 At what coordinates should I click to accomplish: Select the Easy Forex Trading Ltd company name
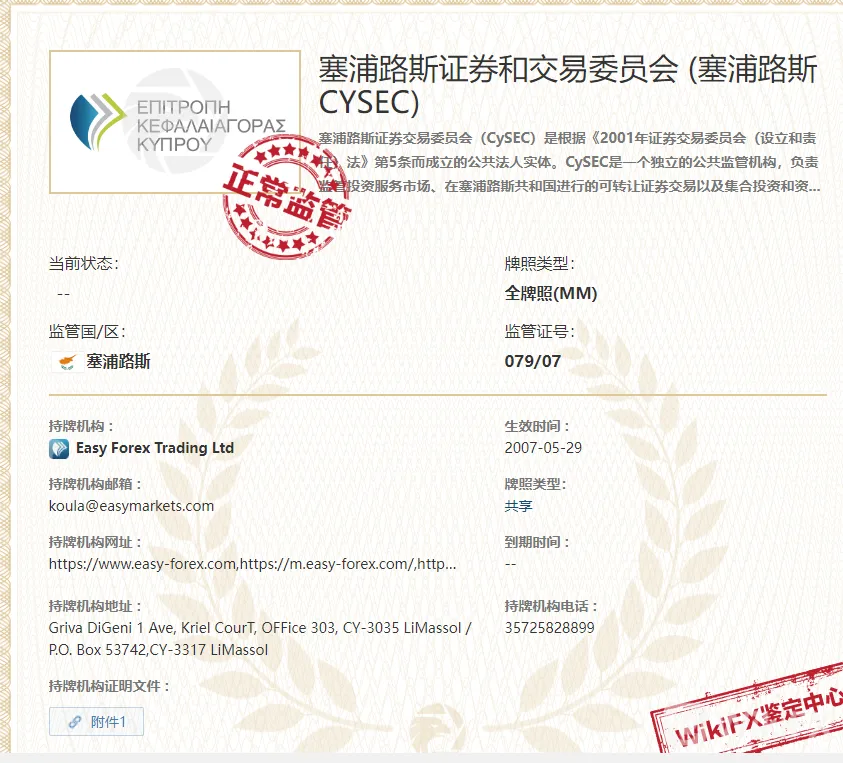coord(155,448)
